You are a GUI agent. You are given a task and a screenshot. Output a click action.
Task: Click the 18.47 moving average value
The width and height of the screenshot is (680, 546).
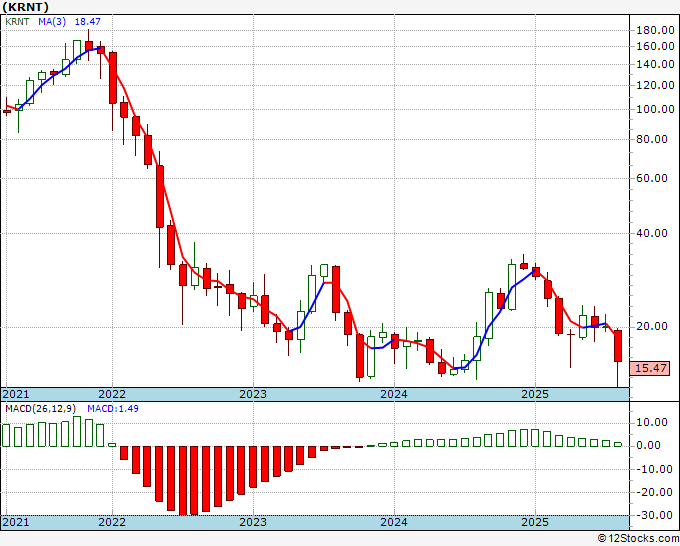point(88,21)
